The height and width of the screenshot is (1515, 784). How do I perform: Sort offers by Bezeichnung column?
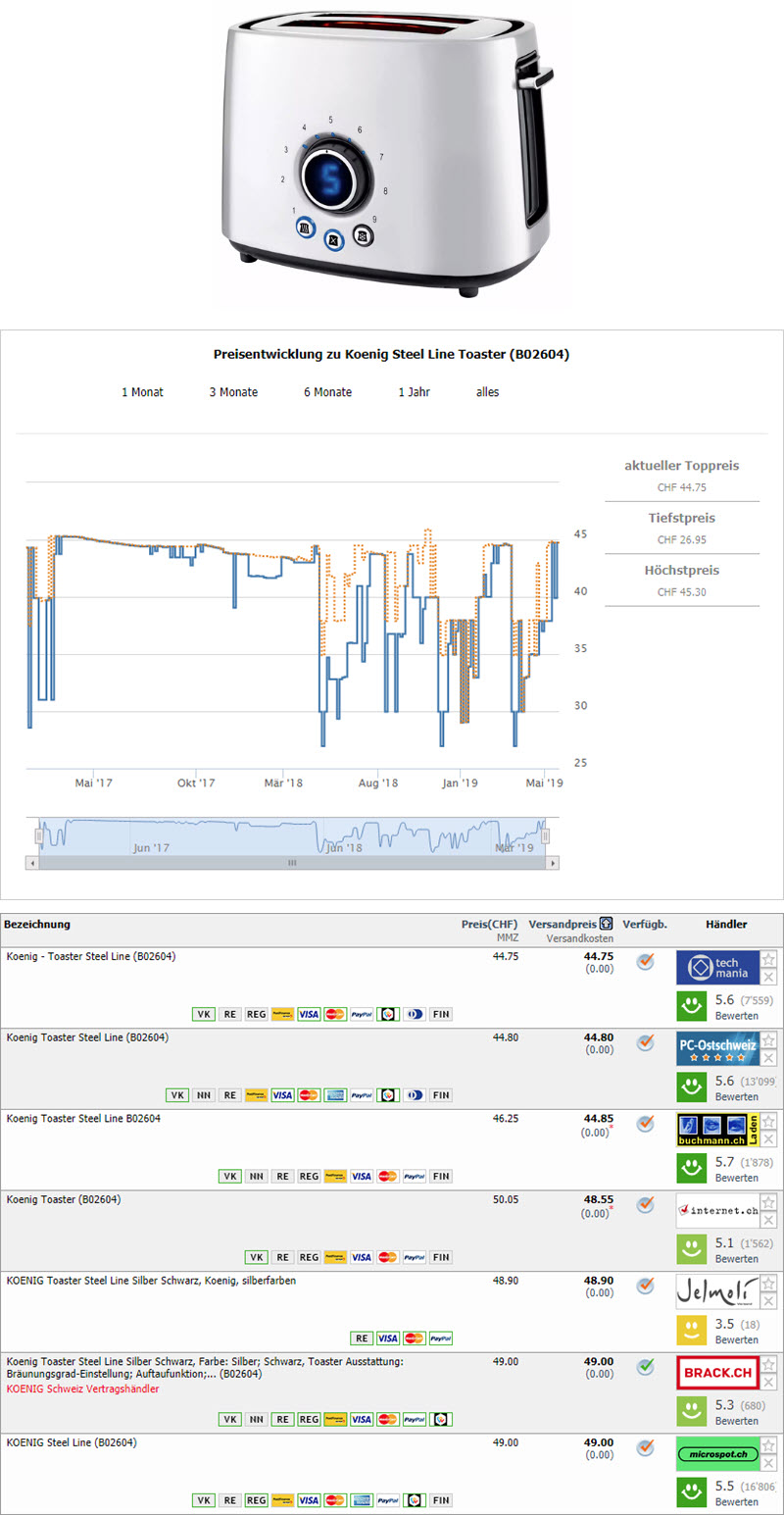(x=37, y=924)
